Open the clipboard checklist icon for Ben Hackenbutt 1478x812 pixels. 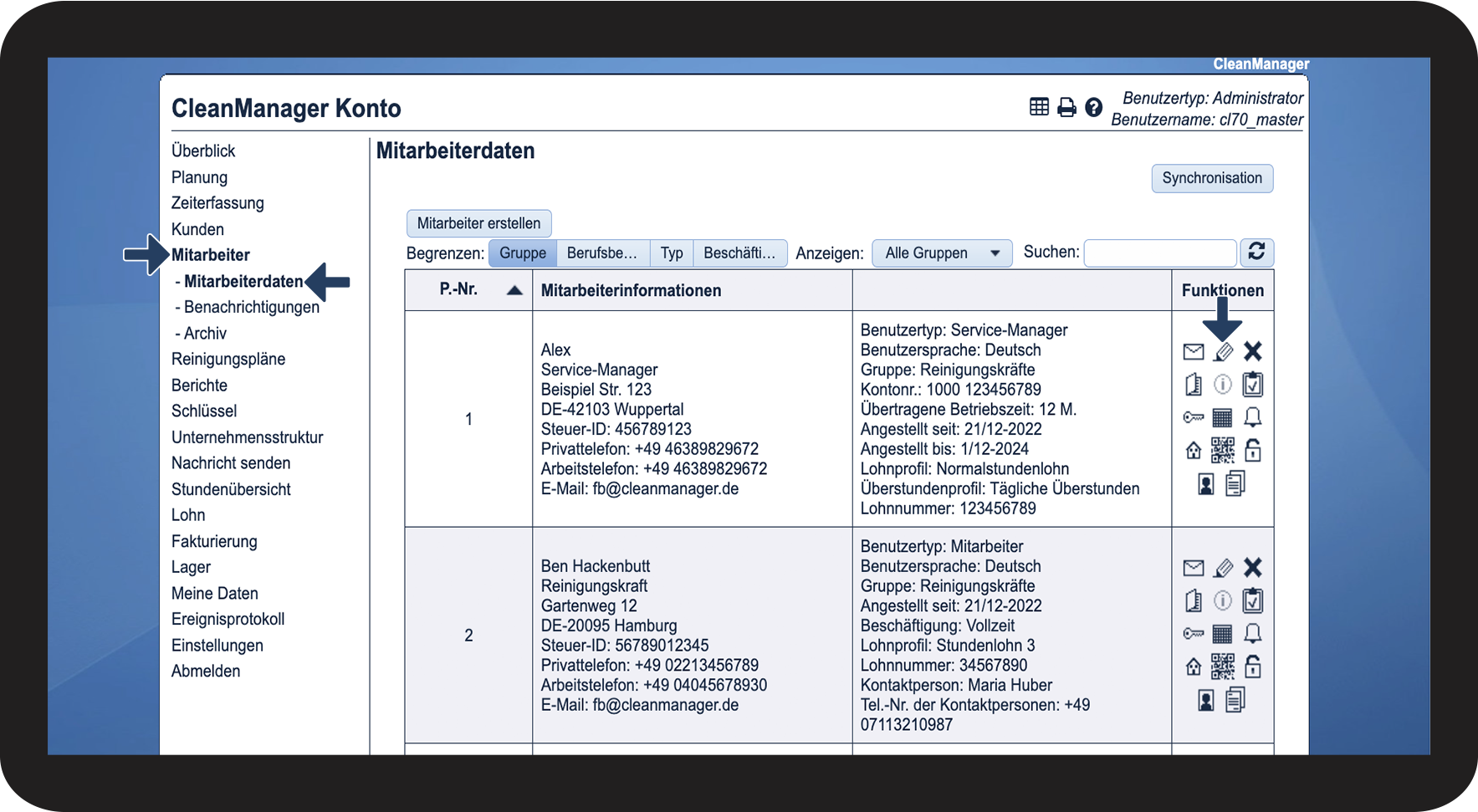pyautogui.click(x=1252, y=600)
